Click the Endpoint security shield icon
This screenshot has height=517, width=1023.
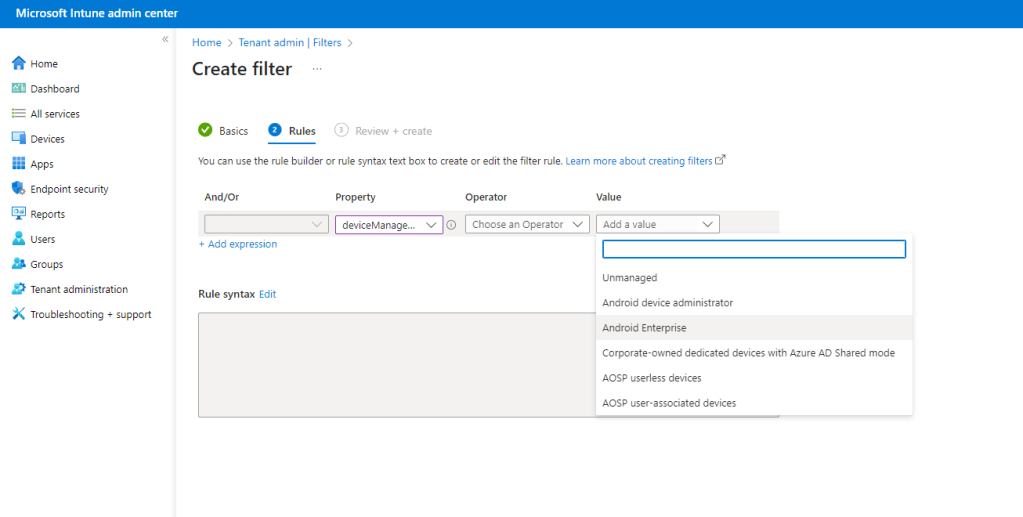tap(18, 189)
